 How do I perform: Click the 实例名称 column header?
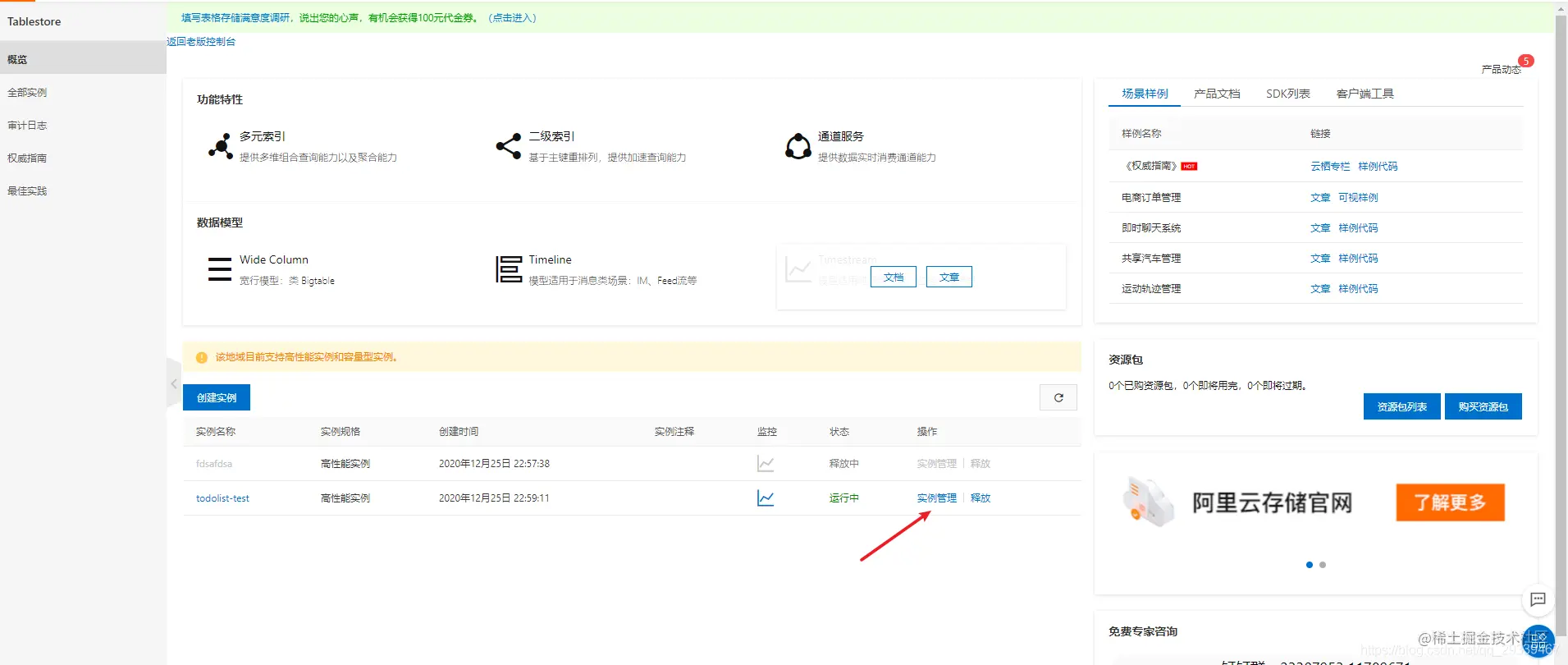pyautogui.click(x=216, y=431)
